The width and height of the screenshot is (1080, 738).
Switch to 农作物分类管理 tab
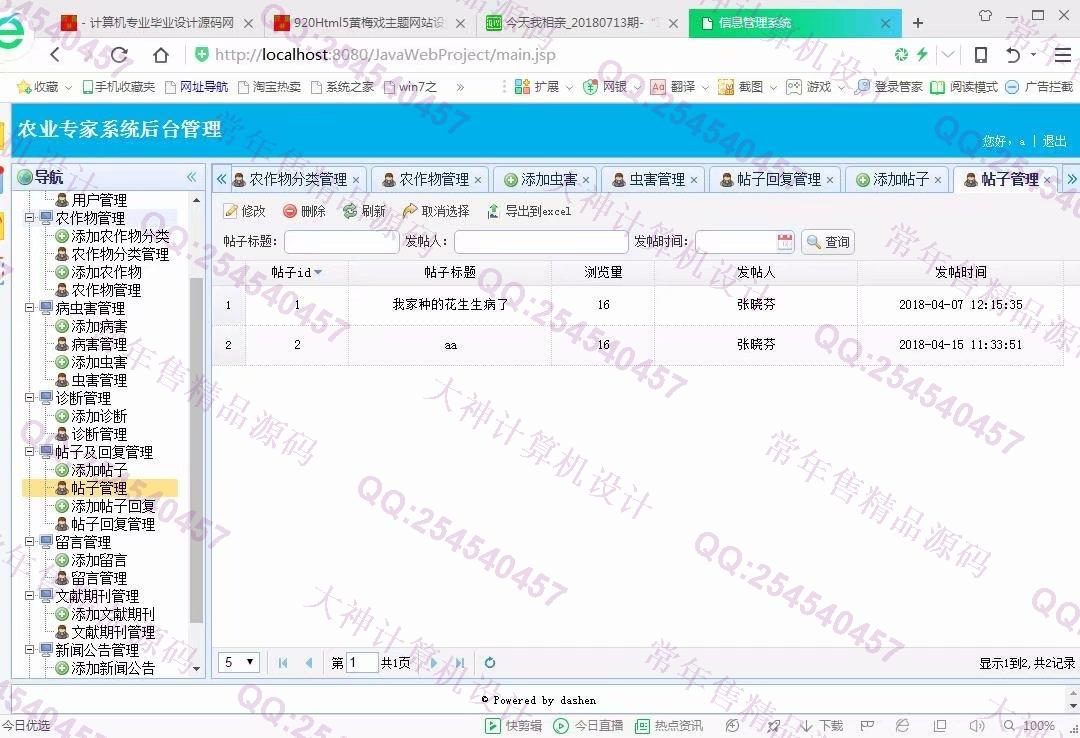(298, 180)
